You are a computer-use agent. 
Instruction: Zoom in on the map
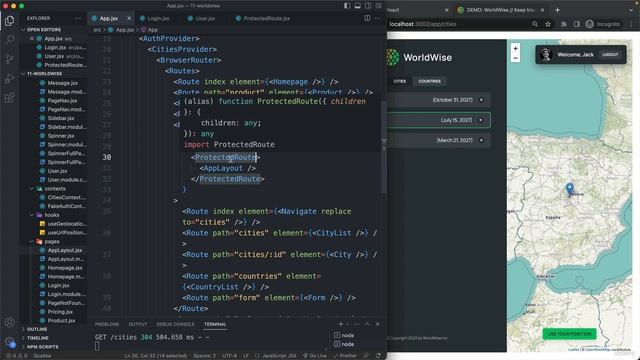pos(516,49)
